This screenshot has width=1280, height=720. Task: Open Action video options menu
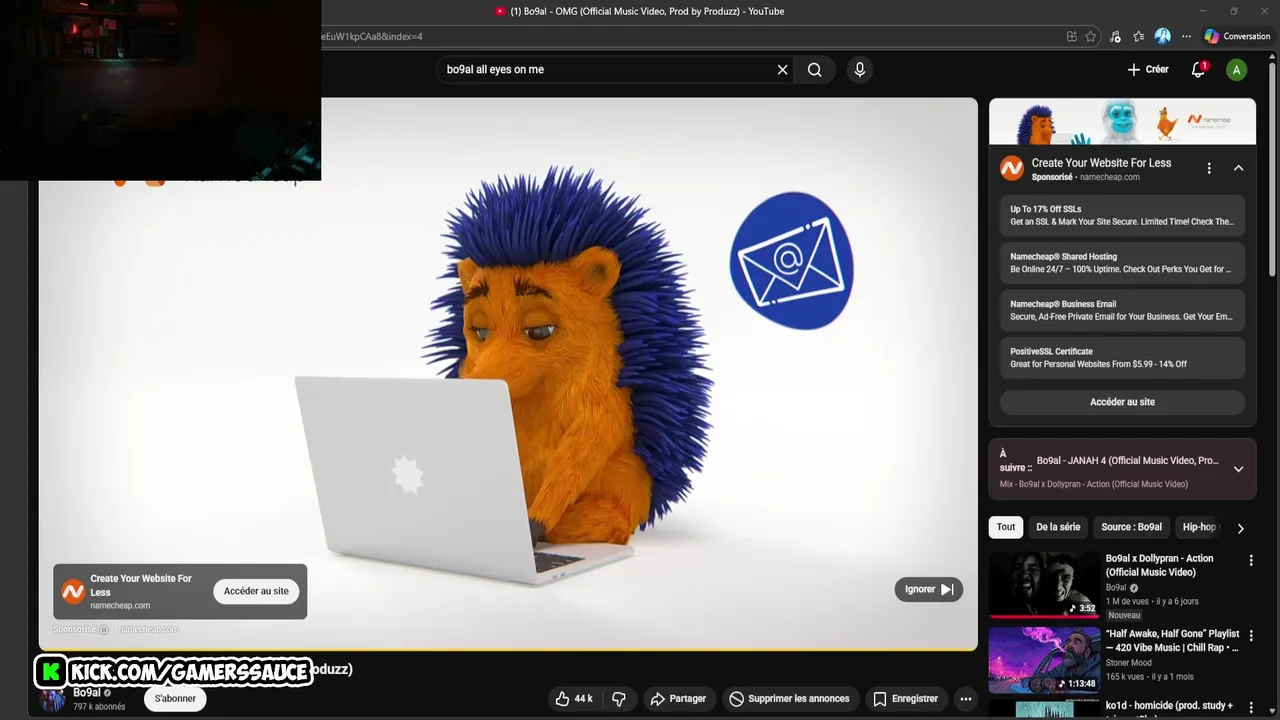click(1251, 561)
